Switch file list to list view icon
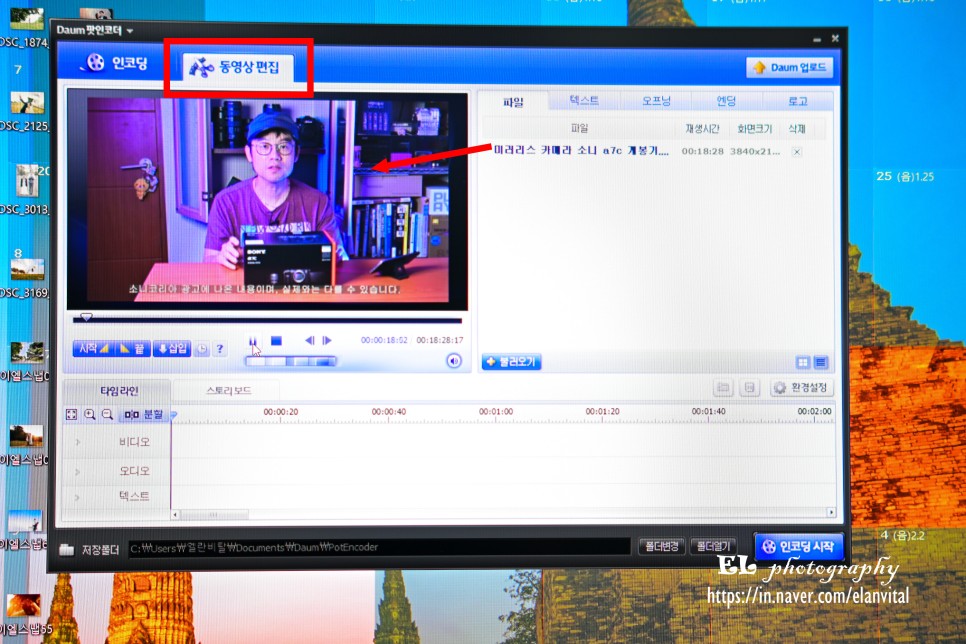 (821, 362)
